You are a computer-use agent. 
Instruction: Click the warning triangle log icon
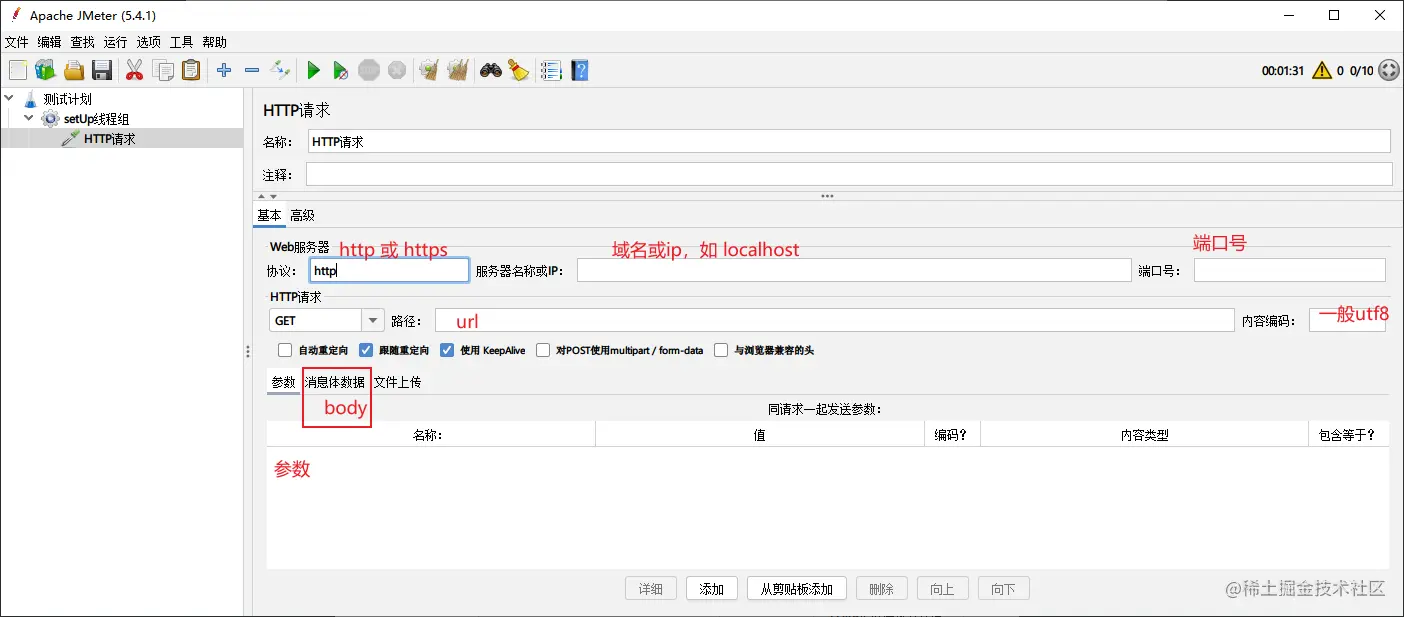click(1322, 70)
